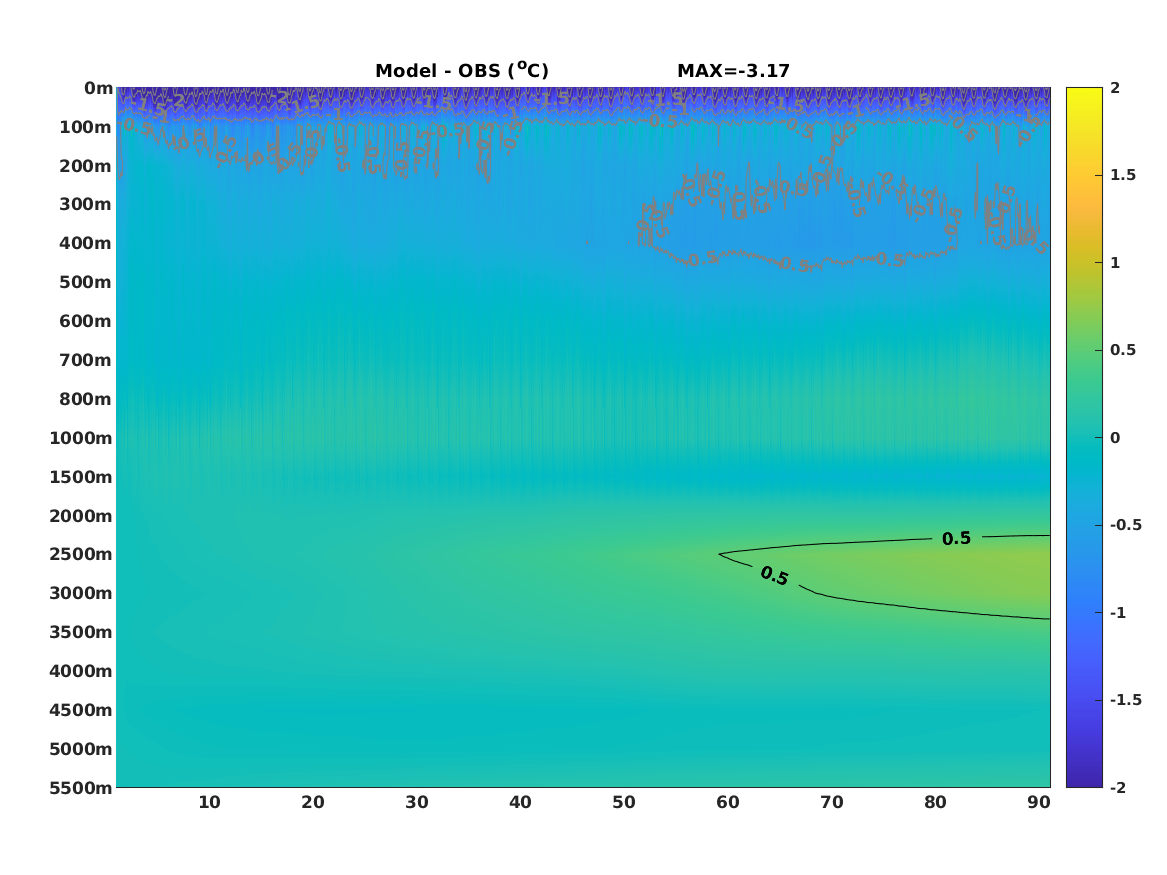
Task: Click the x-axis tick label "30"
Action: click(x=417, y=803)
